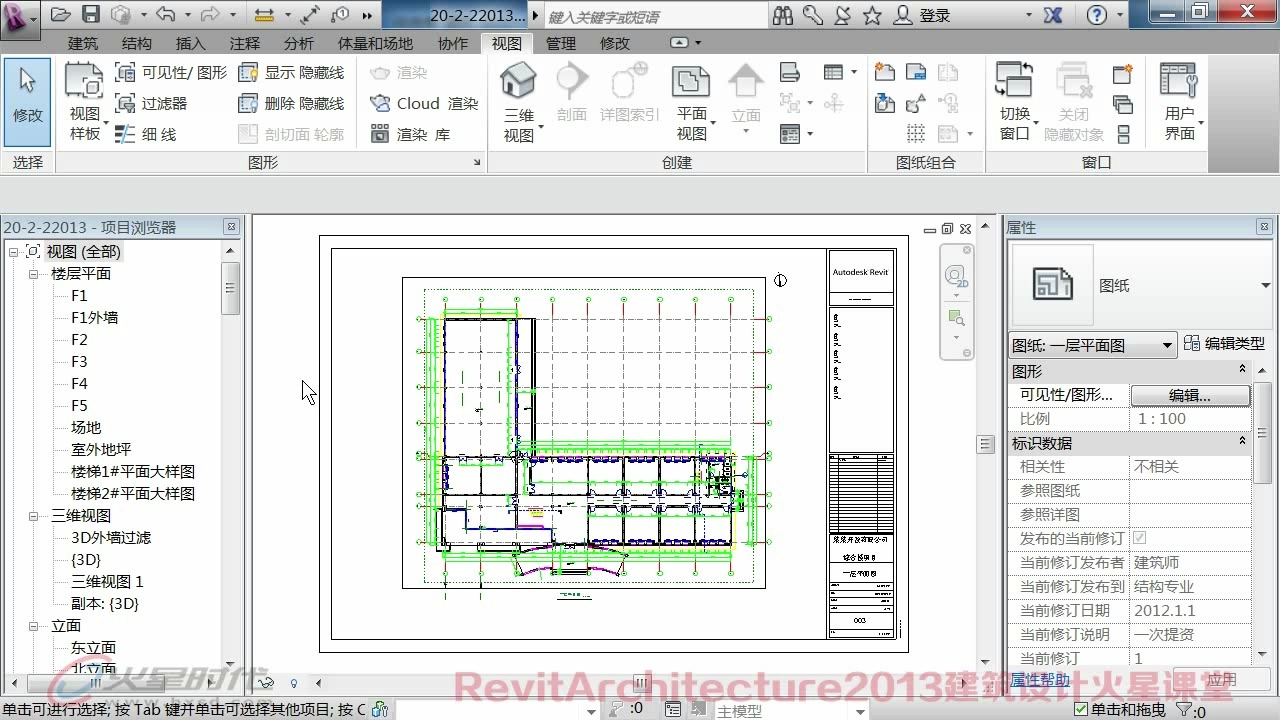The image size is (1280, 720).
Task: Open Communication Center satellite dish icon
Action: (842, 15)
